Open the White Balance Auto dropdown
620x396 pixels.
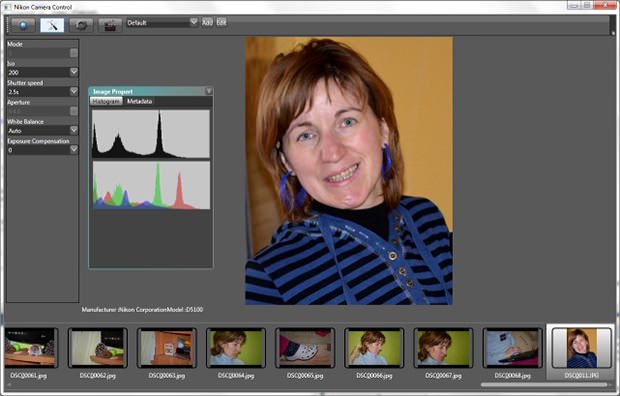pos(43,130)
